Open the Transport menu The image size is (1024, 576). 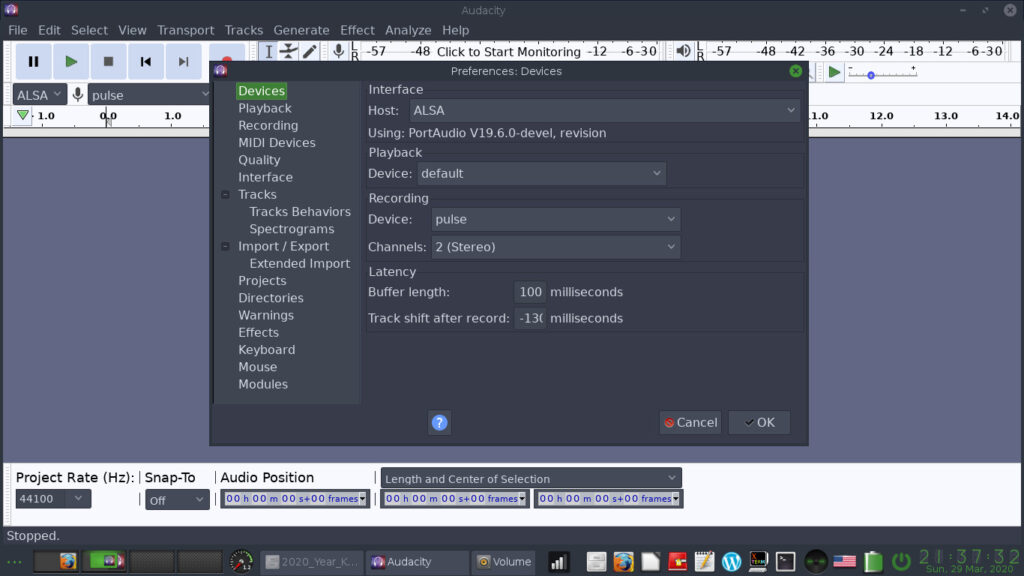point(185,30)
